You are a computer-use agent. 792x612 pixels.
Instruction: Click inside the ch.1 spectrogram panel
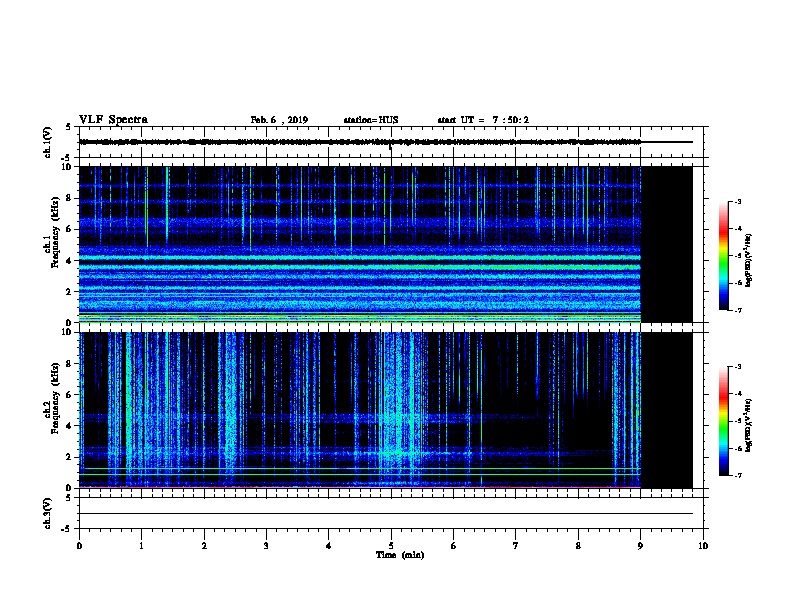(x=360, y=244)
